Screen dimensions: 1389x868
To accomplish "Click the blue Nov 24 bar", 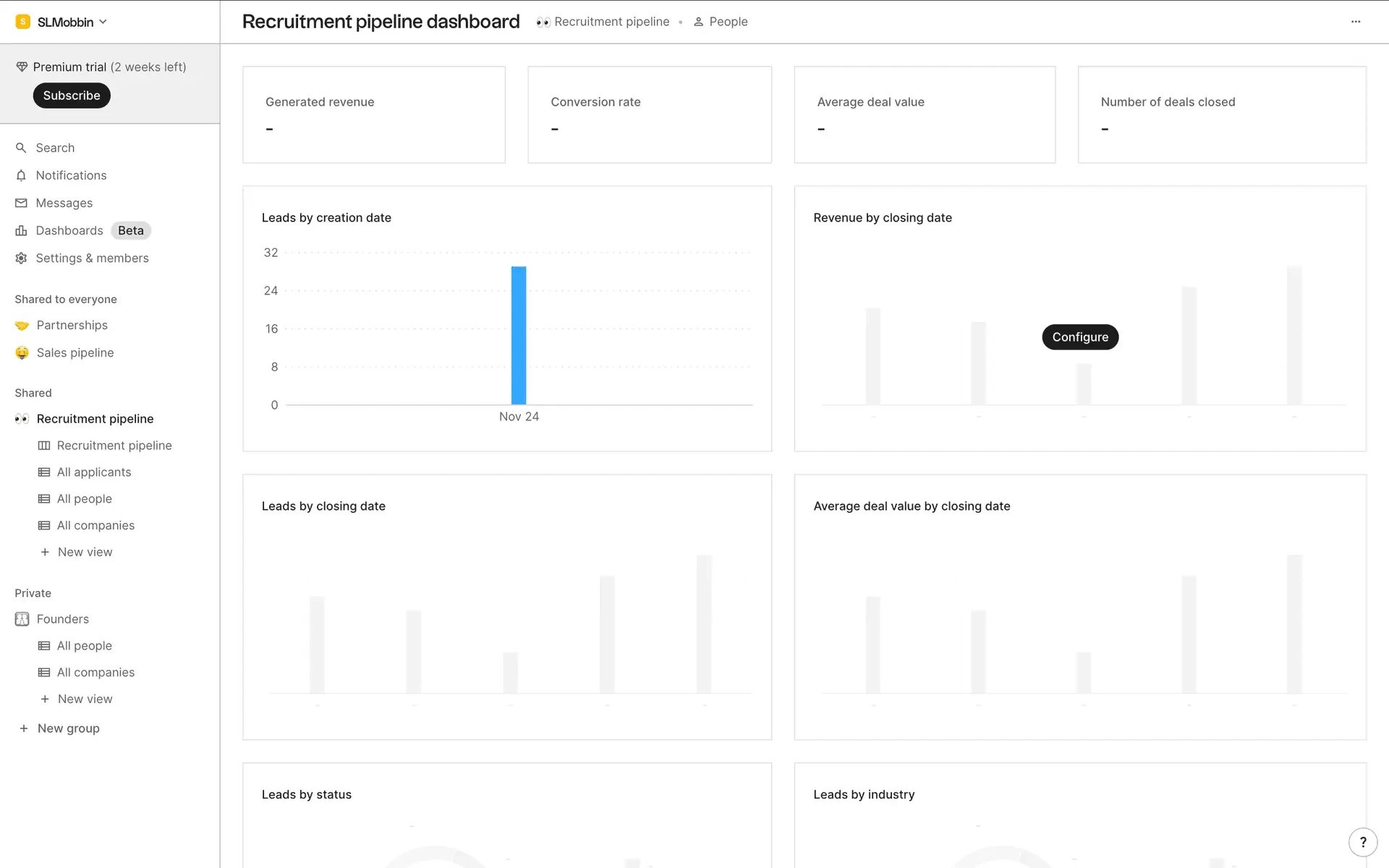I will click(519, 336).
